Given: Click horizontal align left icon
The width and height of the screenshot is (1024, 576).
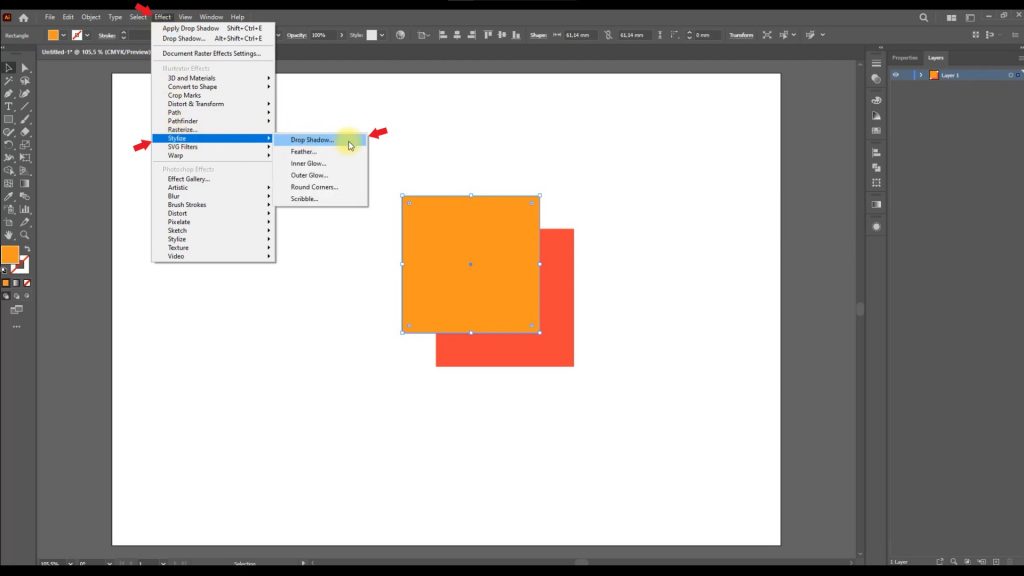Looking at the screenshot, I should click(443, 35).
